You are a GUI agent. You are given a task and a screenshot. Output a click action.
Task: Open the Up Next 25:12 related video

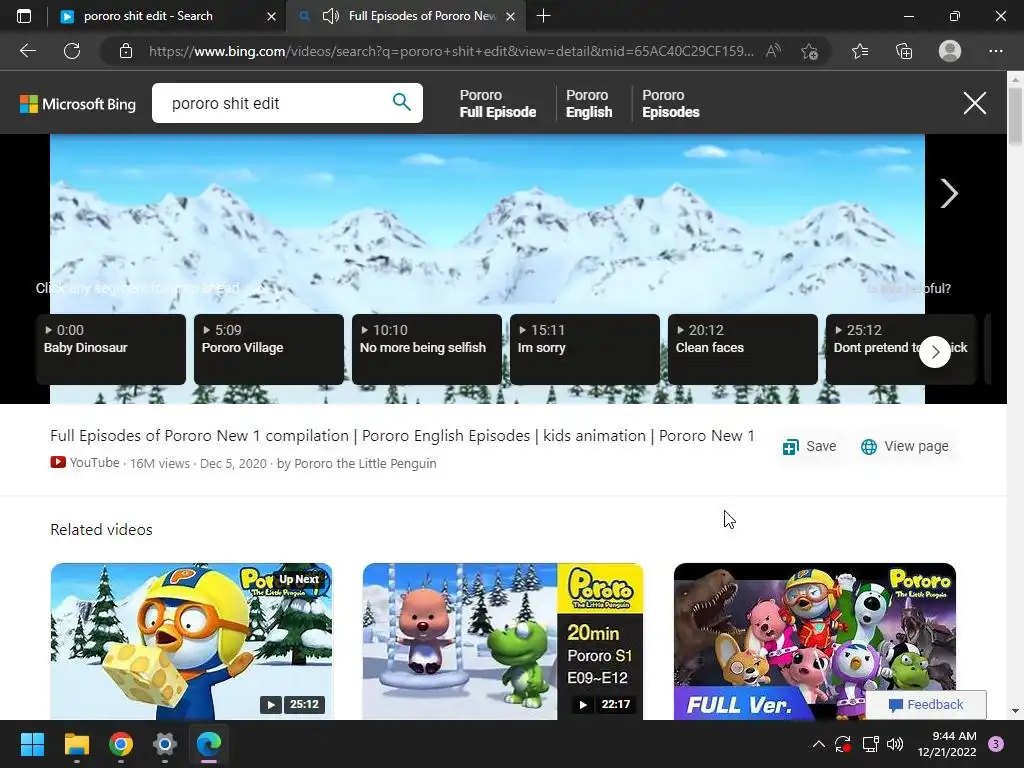(191, 641)
